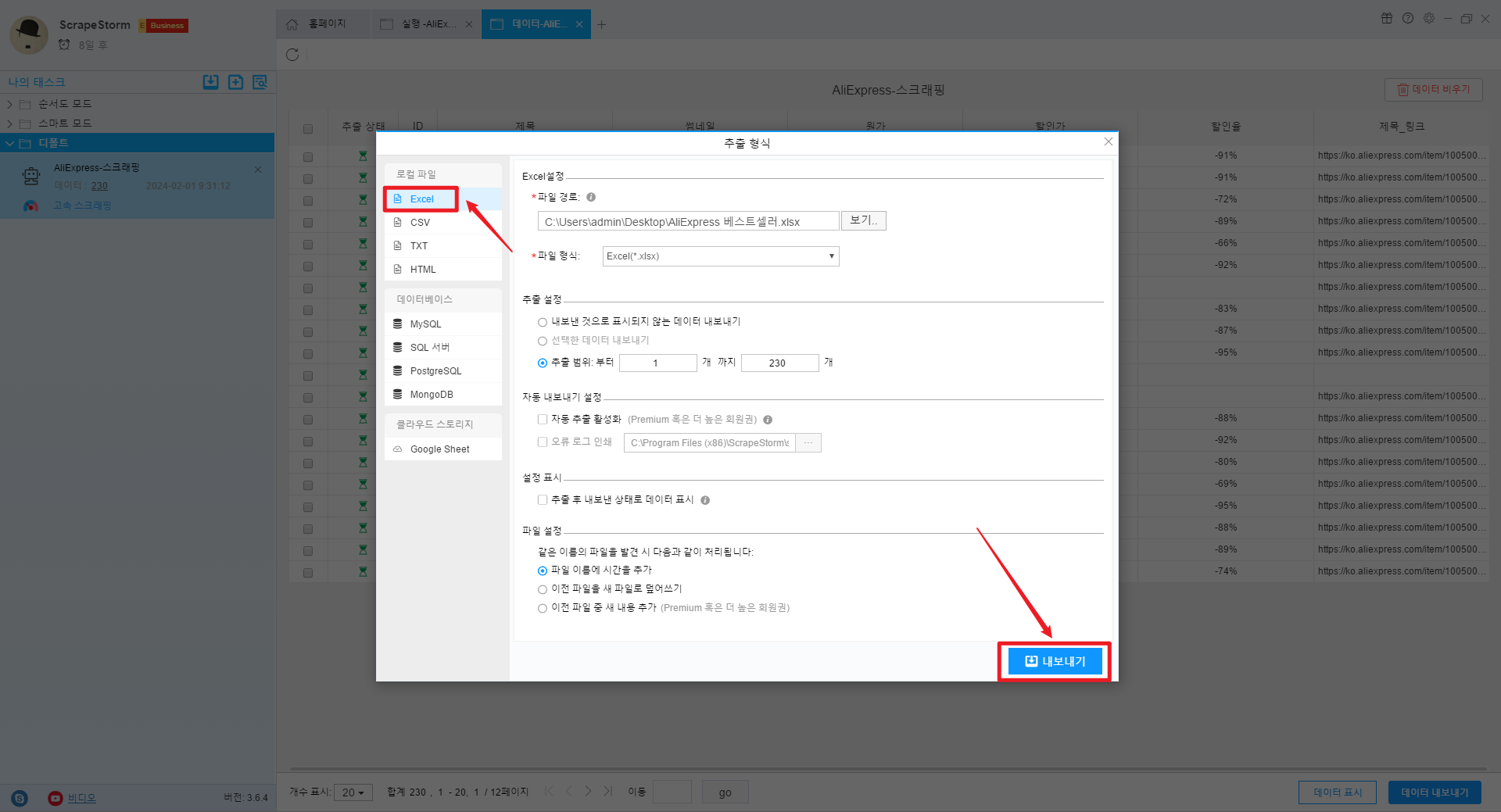Click the gift icon in title bar
The width and height of the screenshot is (1501, 812).
tap(1387, 18)
